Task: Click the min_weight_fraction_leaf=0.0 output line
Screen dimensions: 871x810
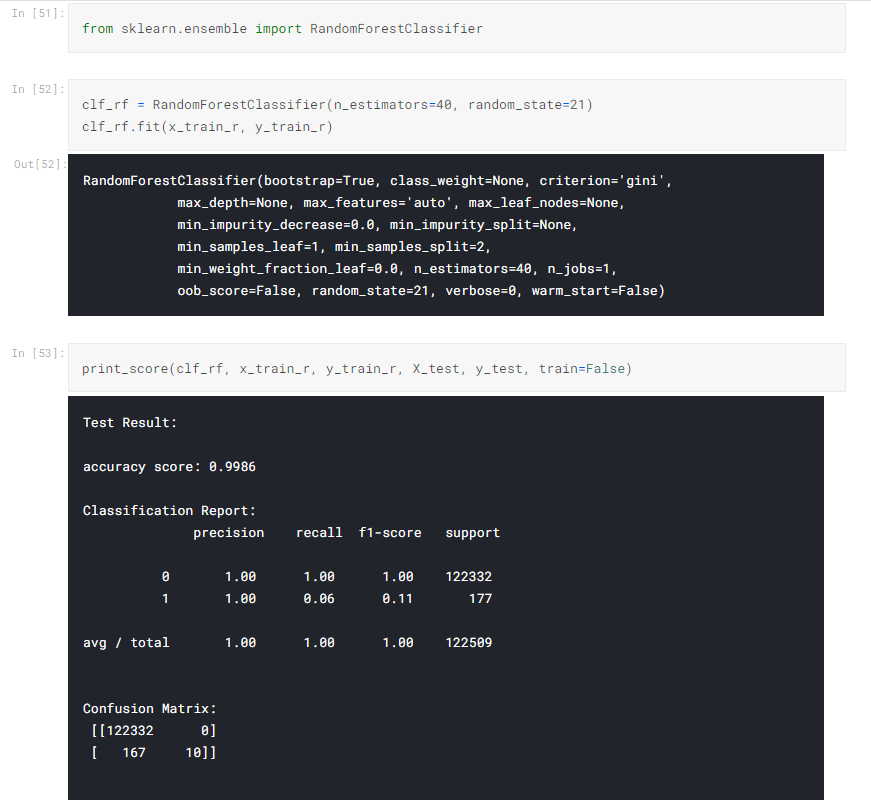Action: [x=397, y=269]
